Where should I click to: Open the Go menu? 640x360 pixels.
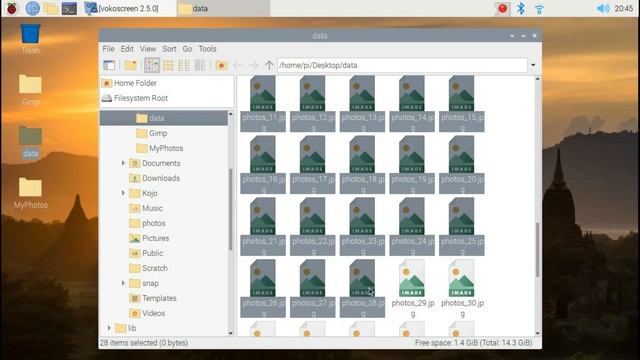tap(187, 49)
